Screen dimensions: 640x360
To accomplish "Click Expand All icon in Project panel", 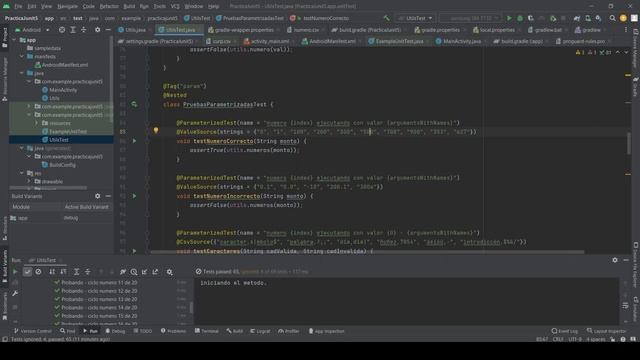I will (x=73, y=30).
